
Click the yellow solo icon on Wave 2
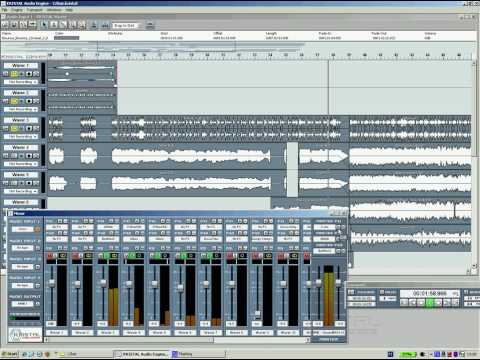(14, 101)
